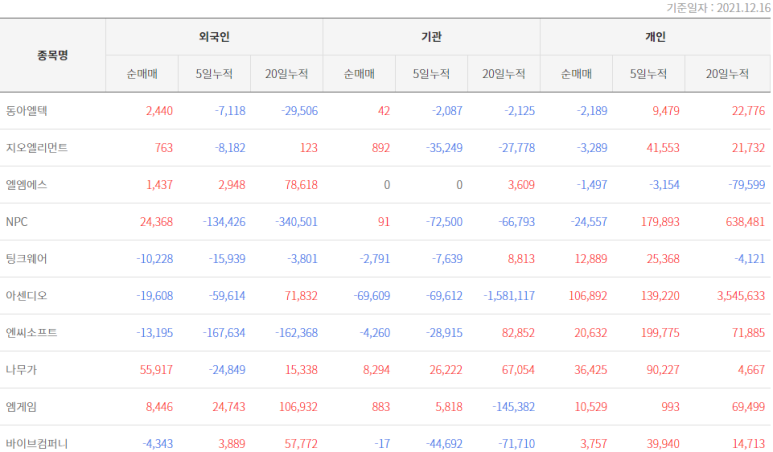Screen dimensions: 773x452
Task: Select the 기관 group header
Action: point(431,37)
